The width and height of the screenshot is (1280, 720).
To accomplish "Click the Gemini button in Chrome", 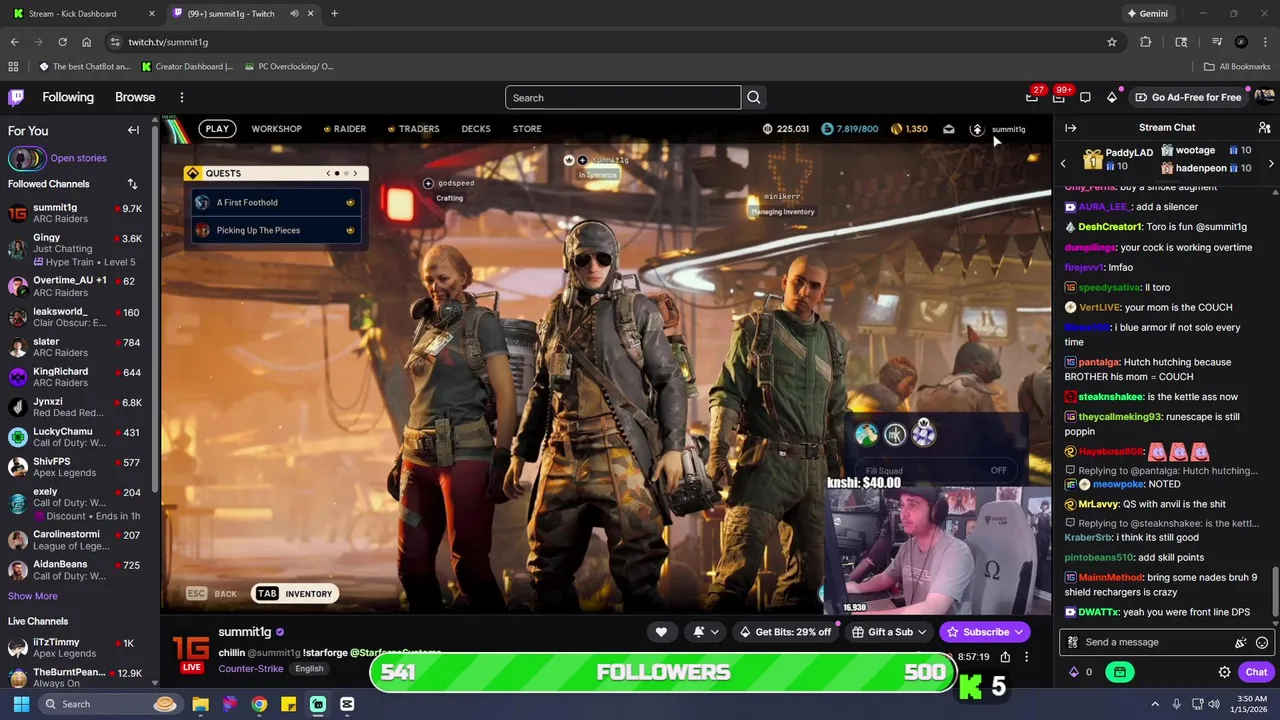I will coord(1147,14).
